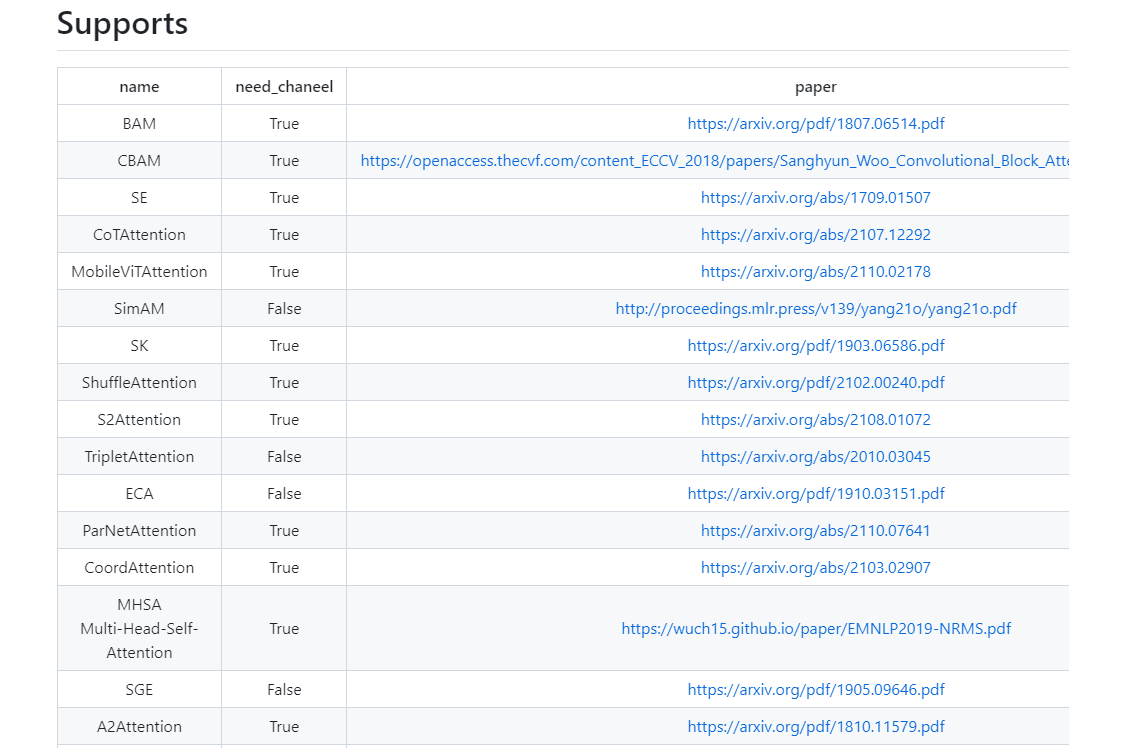Image resolution: width=1131 pixels, height=748 pixels.
Task: Open the SimAM proceedings.mlr.press paper
Action: [x=816, y=308]
